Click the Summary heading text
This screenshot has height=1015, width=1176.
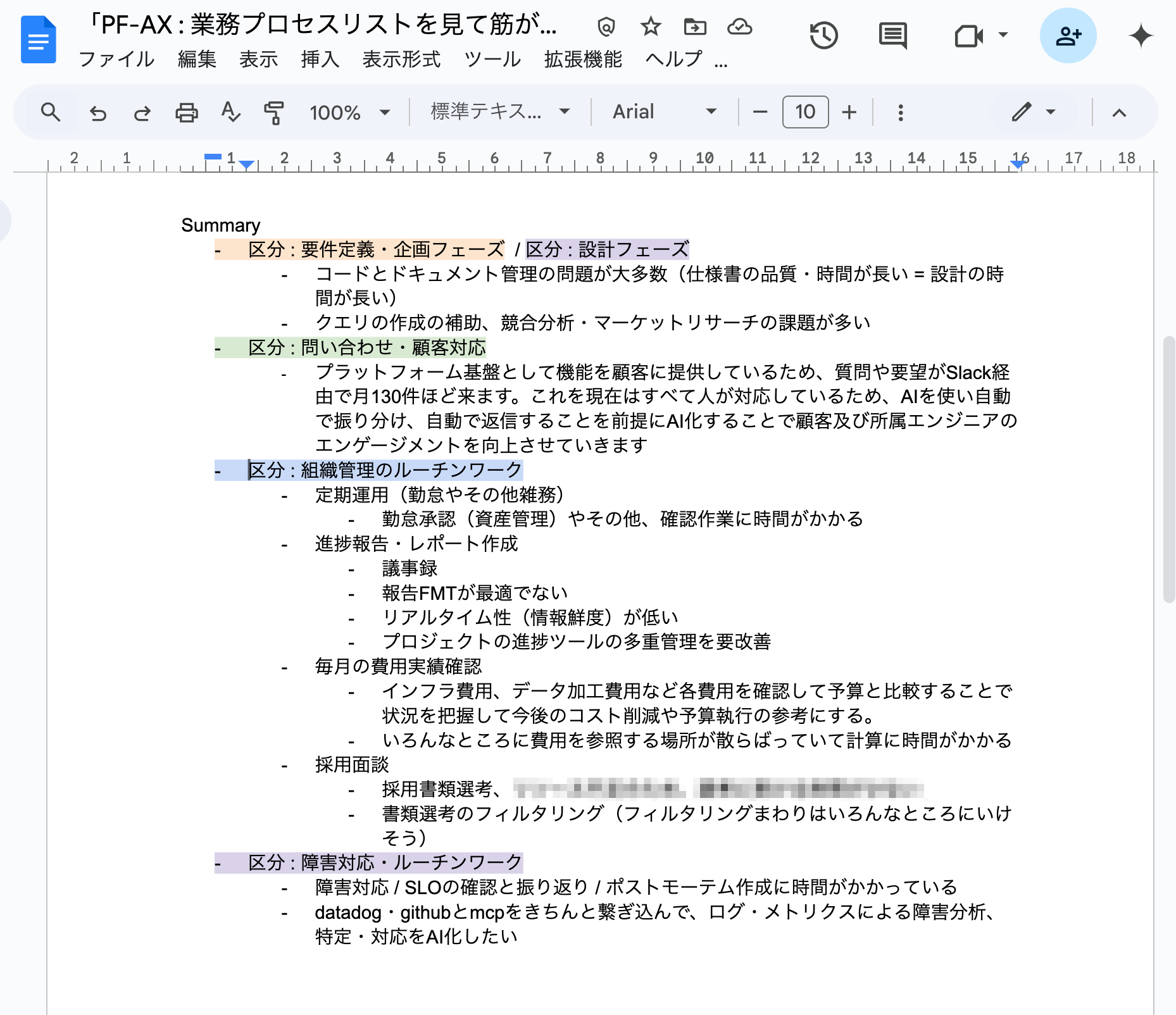(x=221, y=225)
